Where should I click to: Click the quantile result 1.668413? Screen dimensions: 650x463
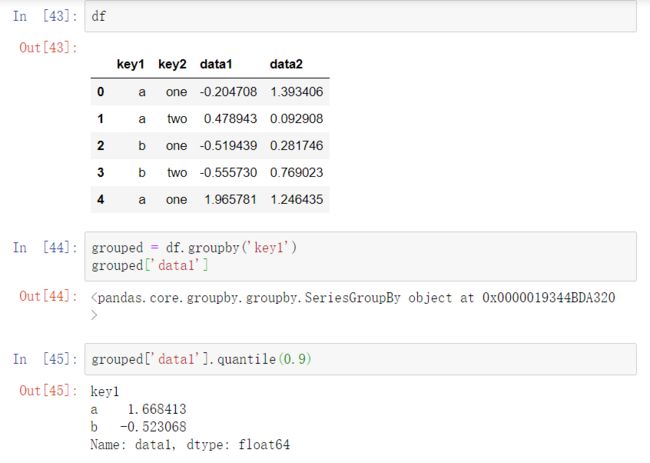point(157,410)
